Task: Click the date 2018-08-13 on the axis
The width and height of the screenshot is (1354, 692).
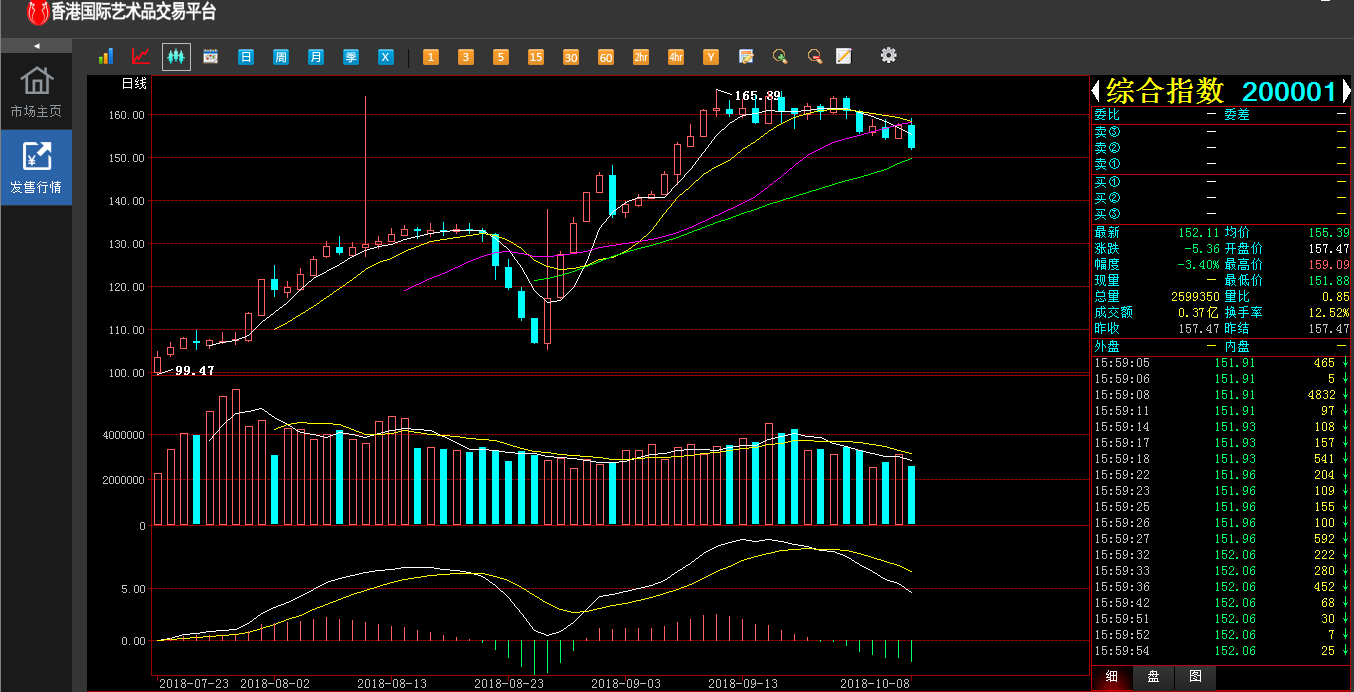Action: (392, 684)
